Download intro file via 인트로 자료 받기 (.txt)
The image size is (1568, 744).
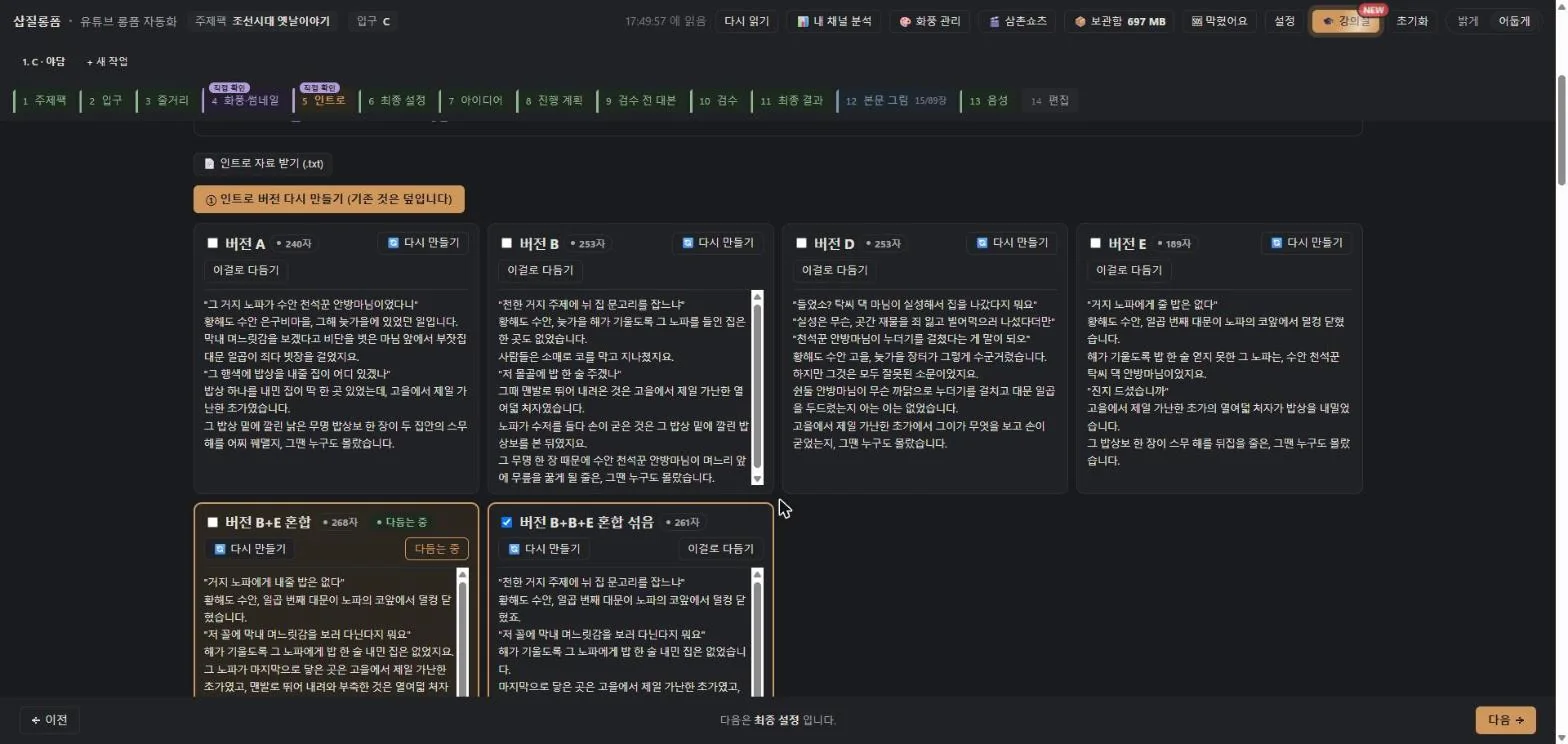(x=263, y=163)
